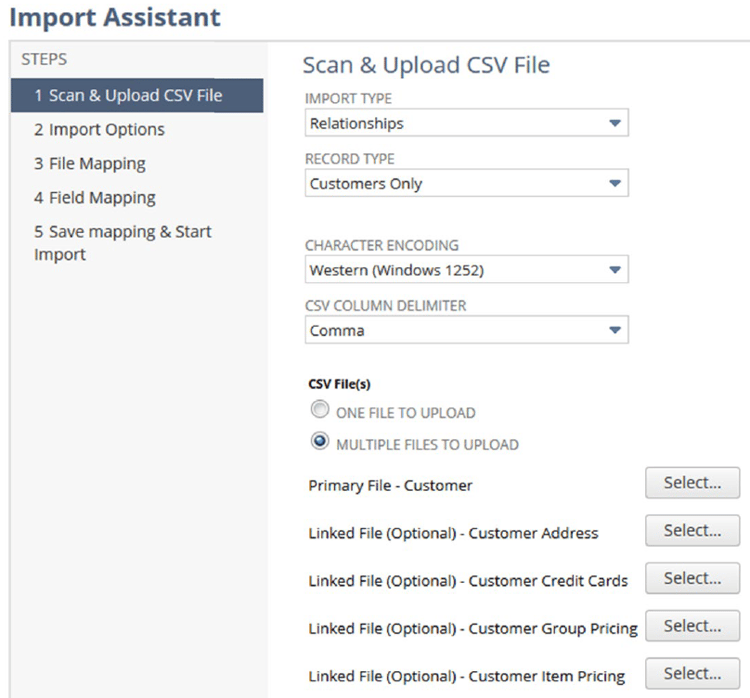Click Select for Customer Address linked file
The height and width of the screenshot is (698, 750).
692,531
